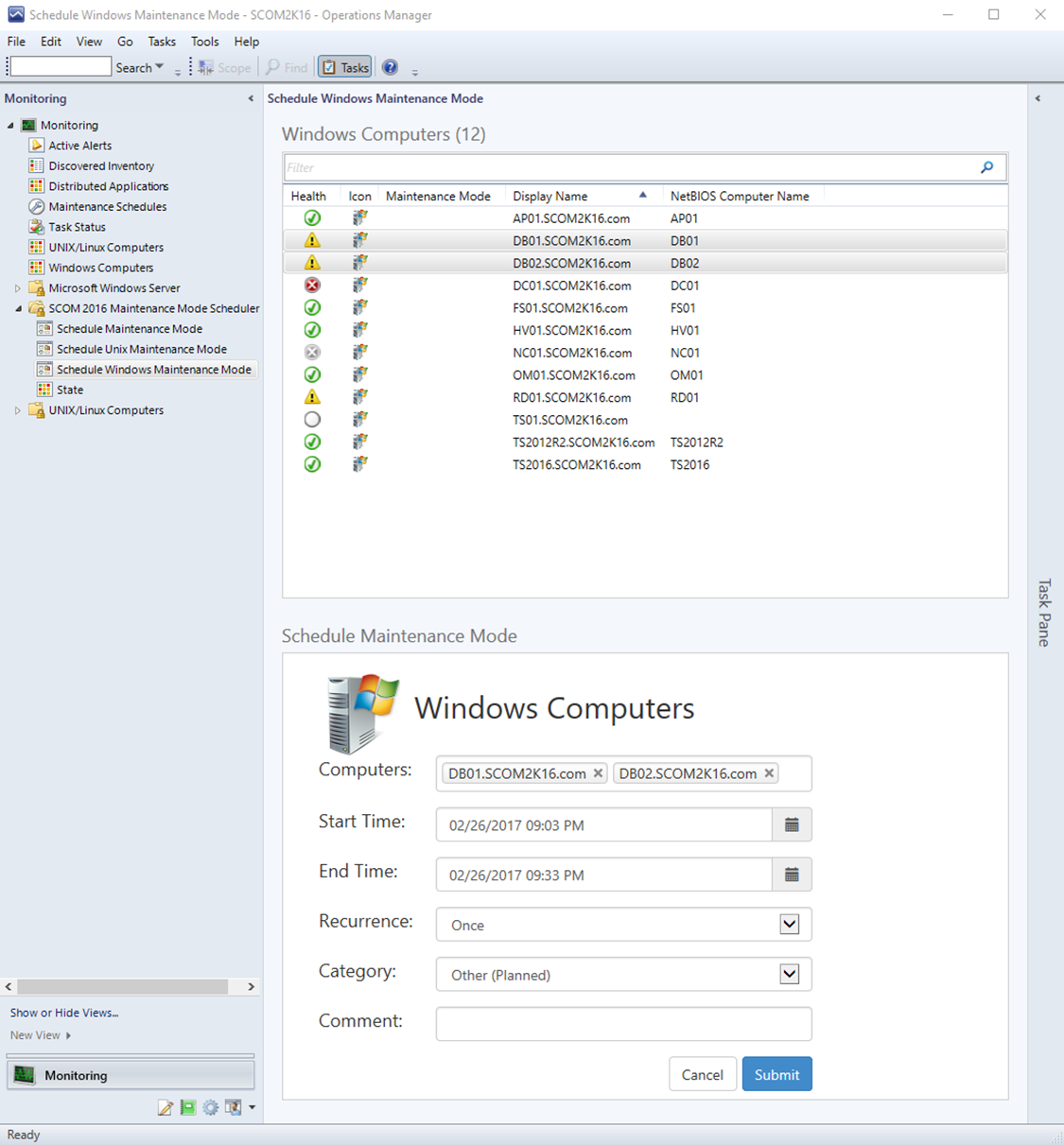Click the Tasks toolbar button
The image size is (1064, 1145).
(x=345, y=67)
